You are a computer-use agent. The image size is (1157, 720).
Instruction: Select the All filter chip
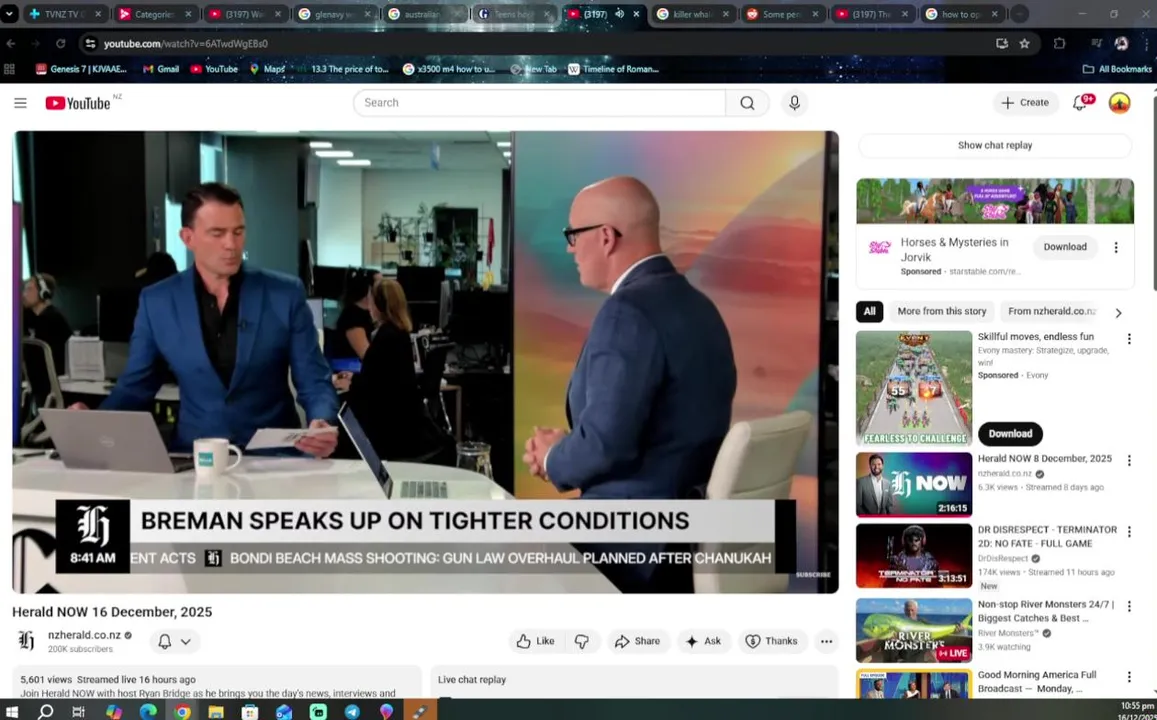[869, 311]
